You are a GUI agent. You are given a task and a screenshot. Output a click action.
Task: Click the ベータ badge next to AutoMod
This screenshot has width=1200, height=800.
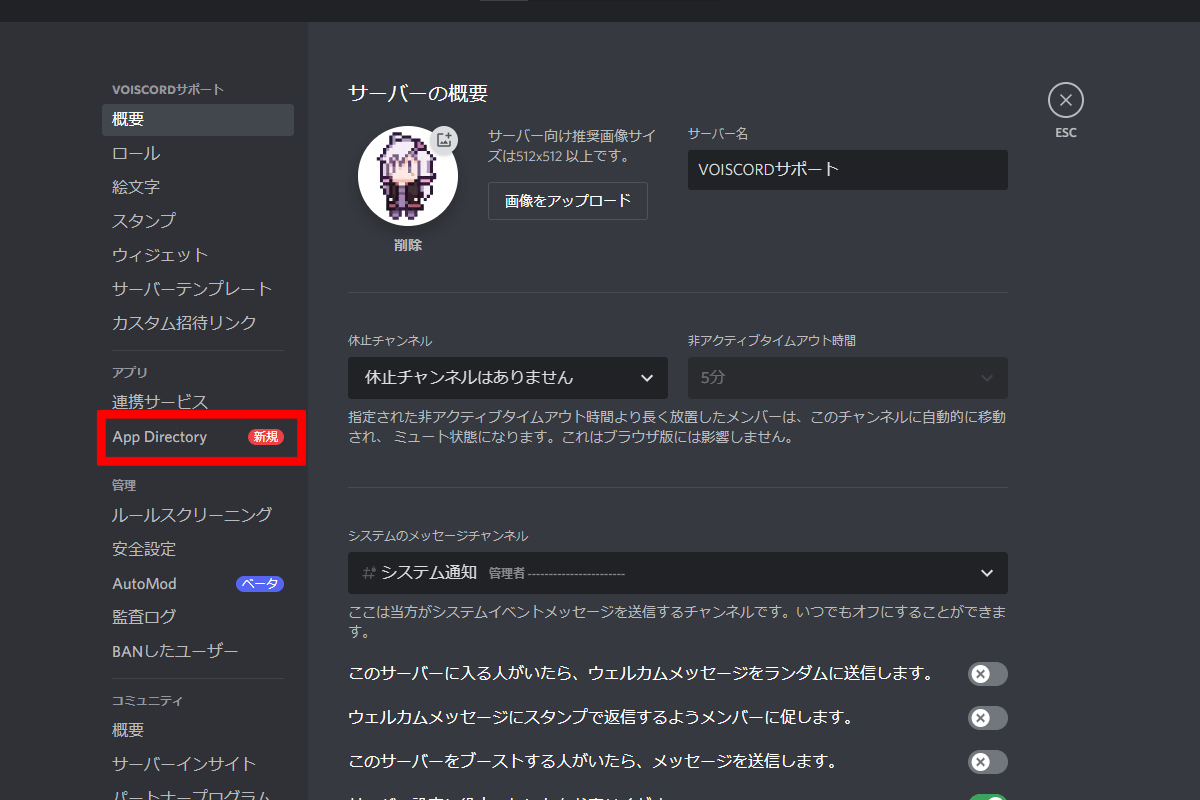260,584
